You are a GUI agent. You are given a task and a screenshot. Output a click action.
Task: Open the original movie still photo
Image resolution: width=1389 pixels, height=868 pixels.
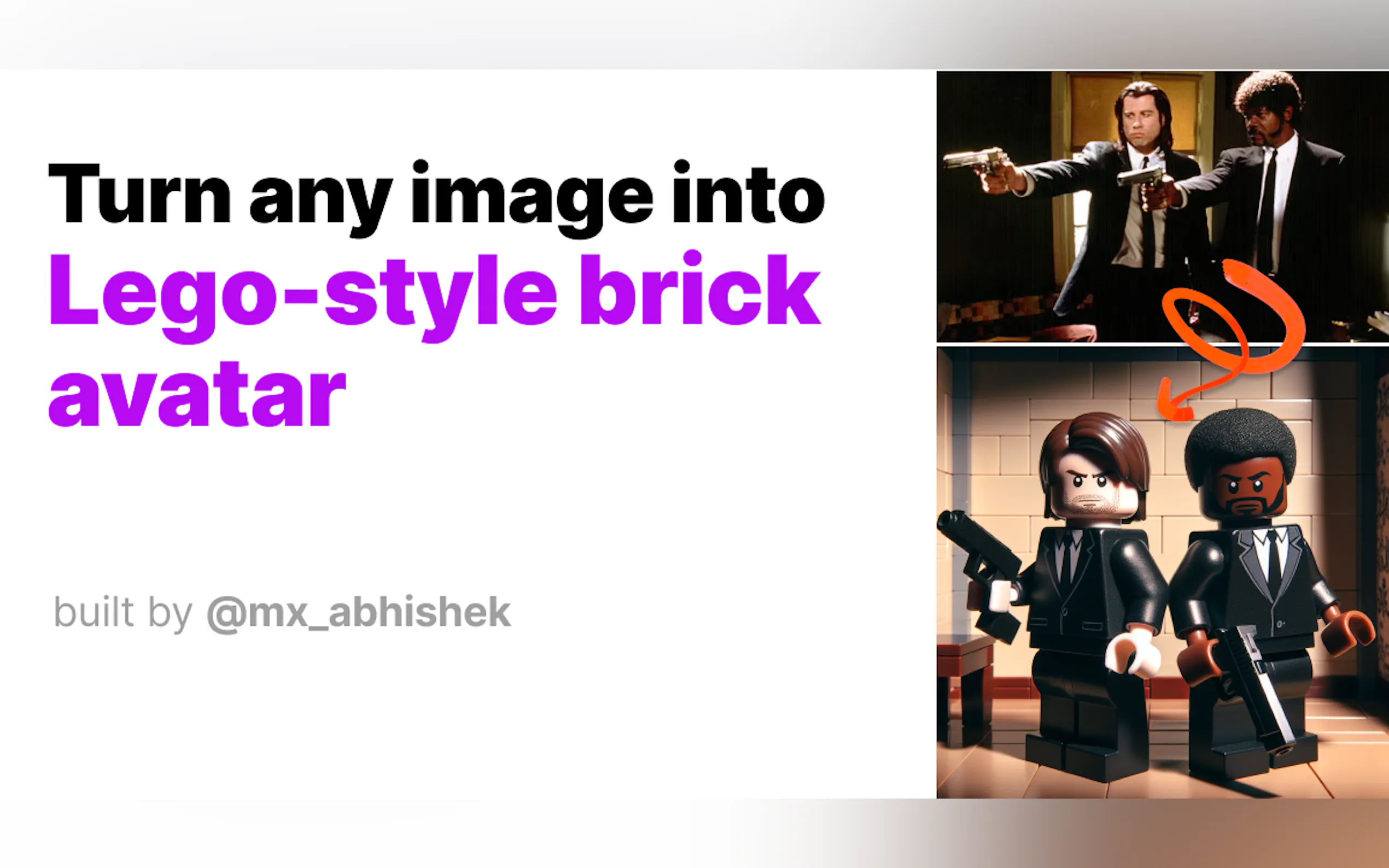1162,207
